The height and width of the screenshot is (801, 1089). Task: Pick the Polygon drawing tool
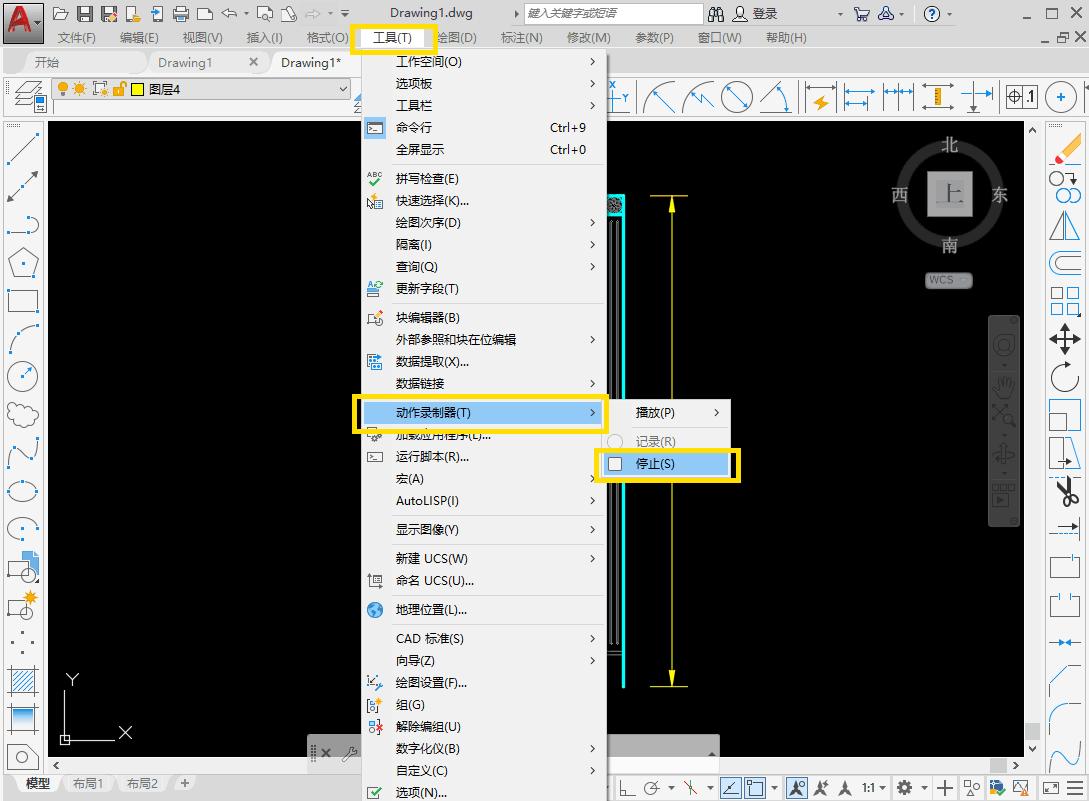tap(22, 262)
